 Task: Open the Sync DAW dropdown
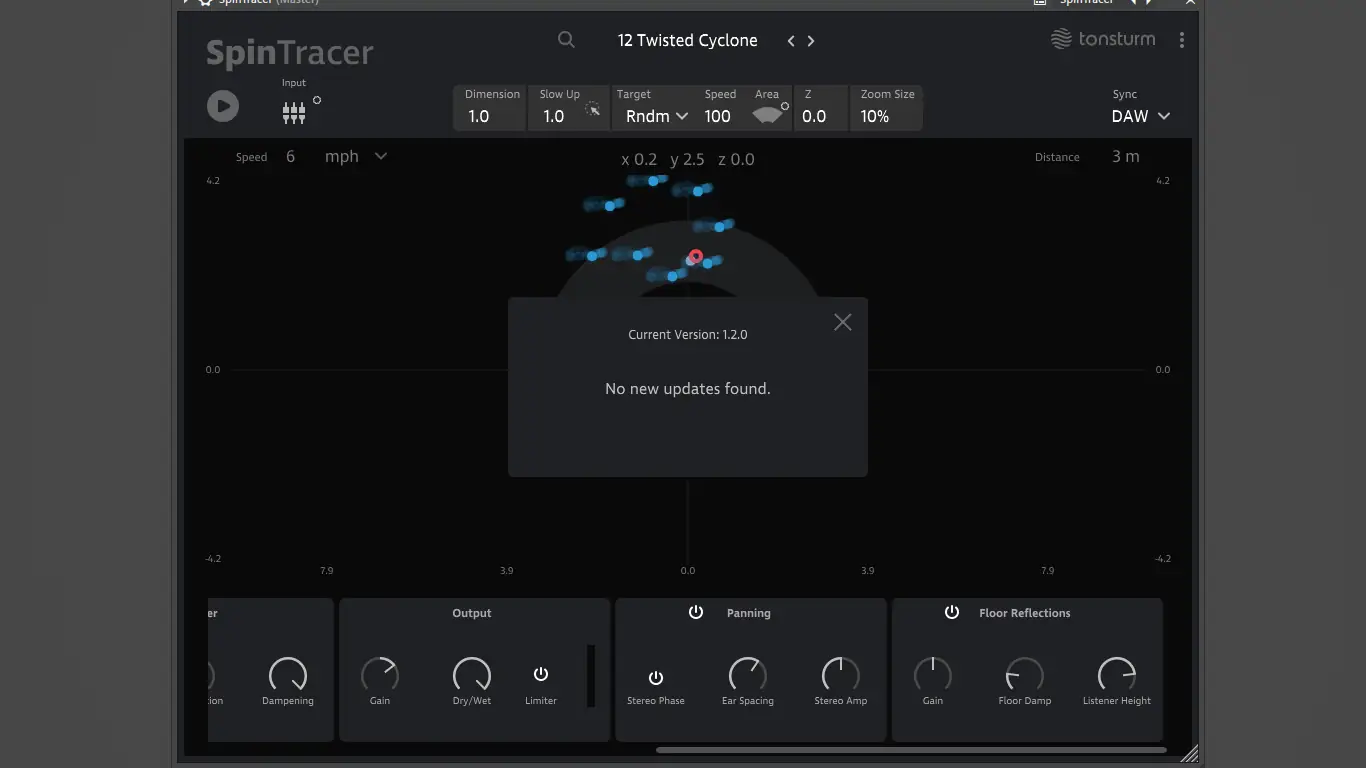click(x=1140, y=116)
